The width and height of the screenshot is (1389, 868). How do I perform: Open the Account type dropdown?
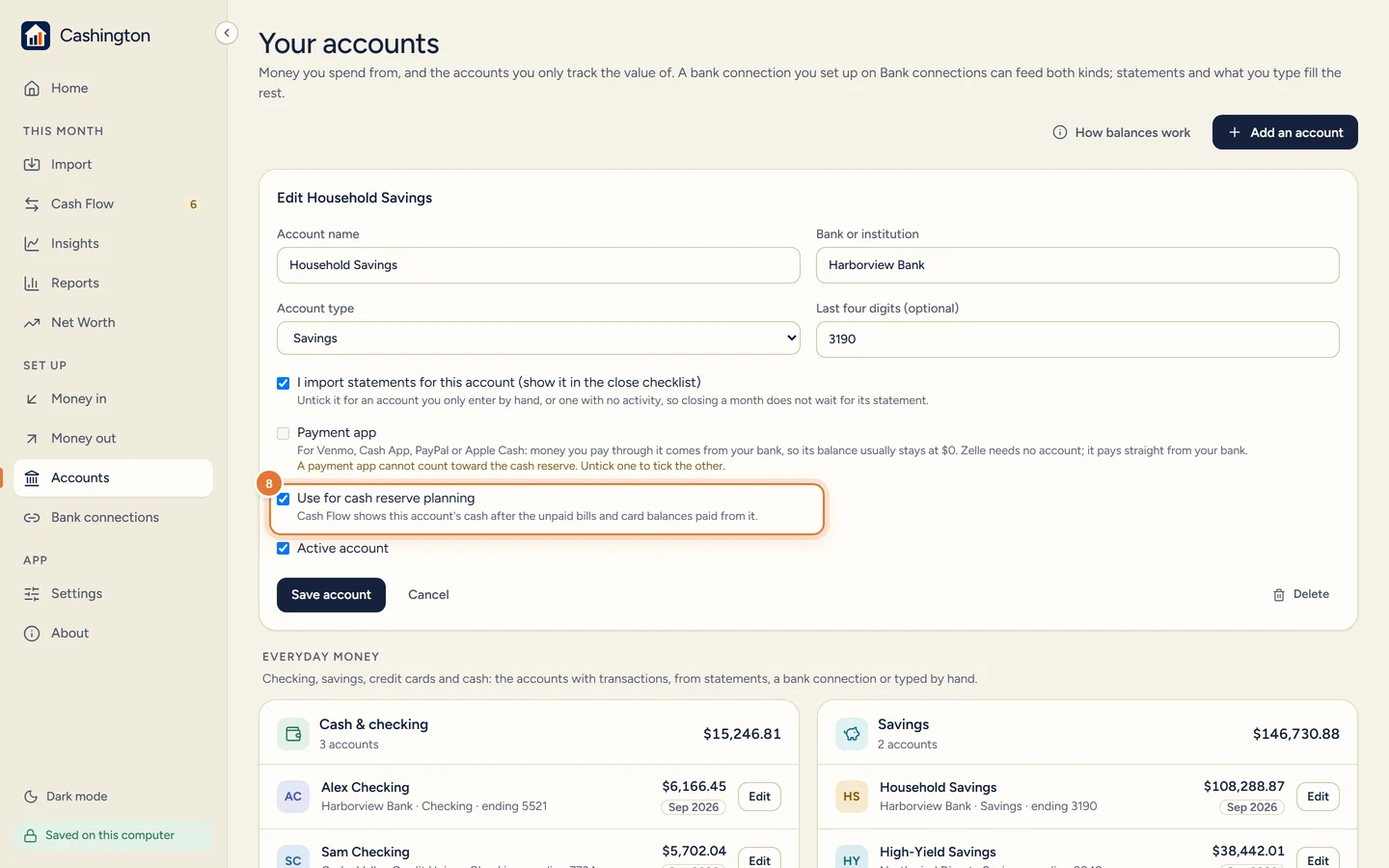[x=538, y=339]
